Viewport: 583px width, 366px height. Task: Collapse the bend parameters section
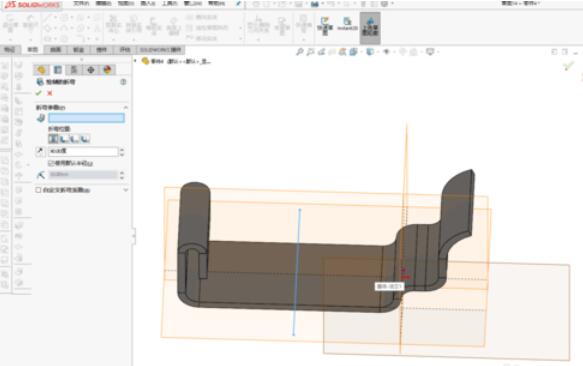[126, 107]
